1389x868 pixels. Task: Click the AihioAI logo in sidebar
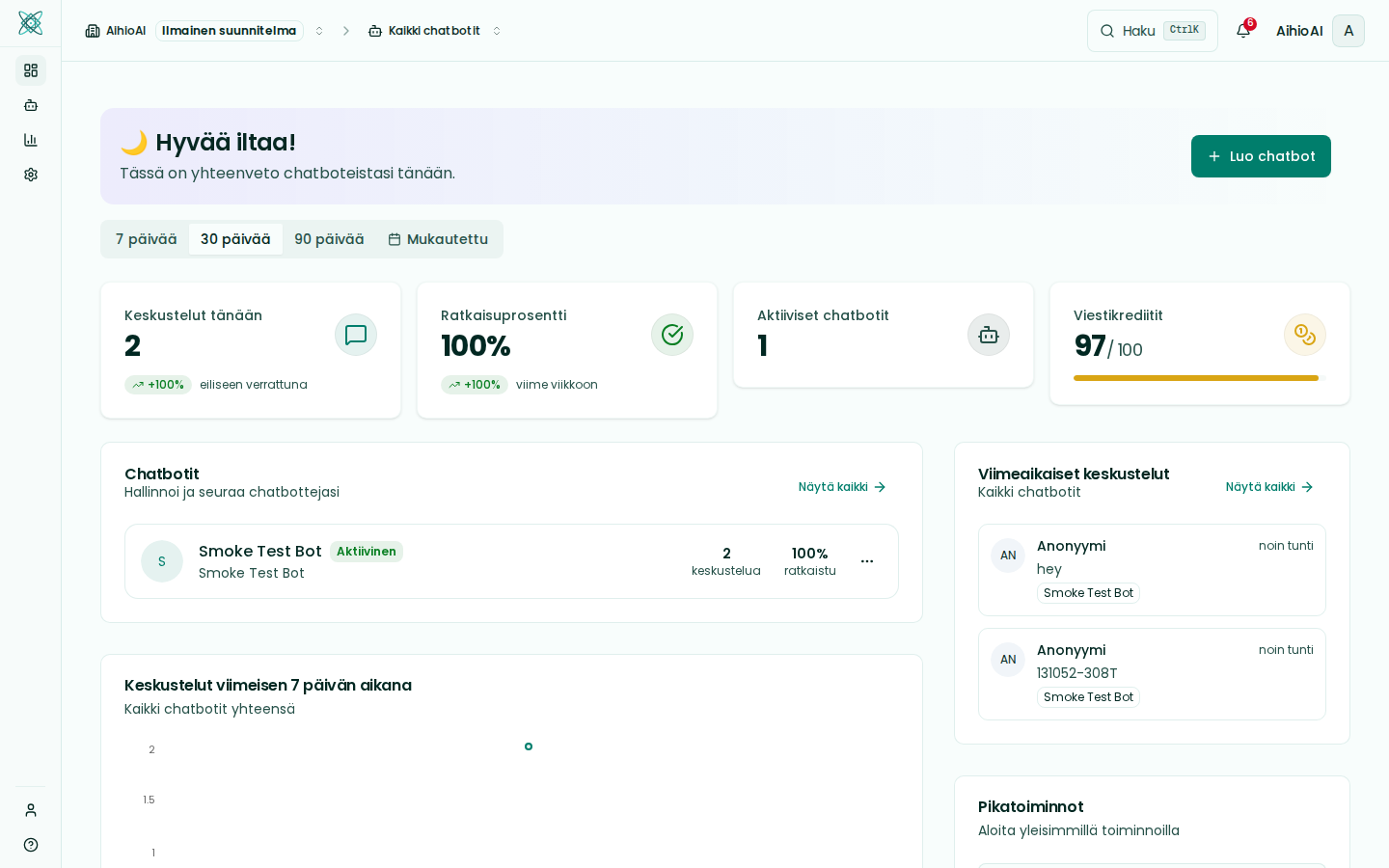pos(30,23)
